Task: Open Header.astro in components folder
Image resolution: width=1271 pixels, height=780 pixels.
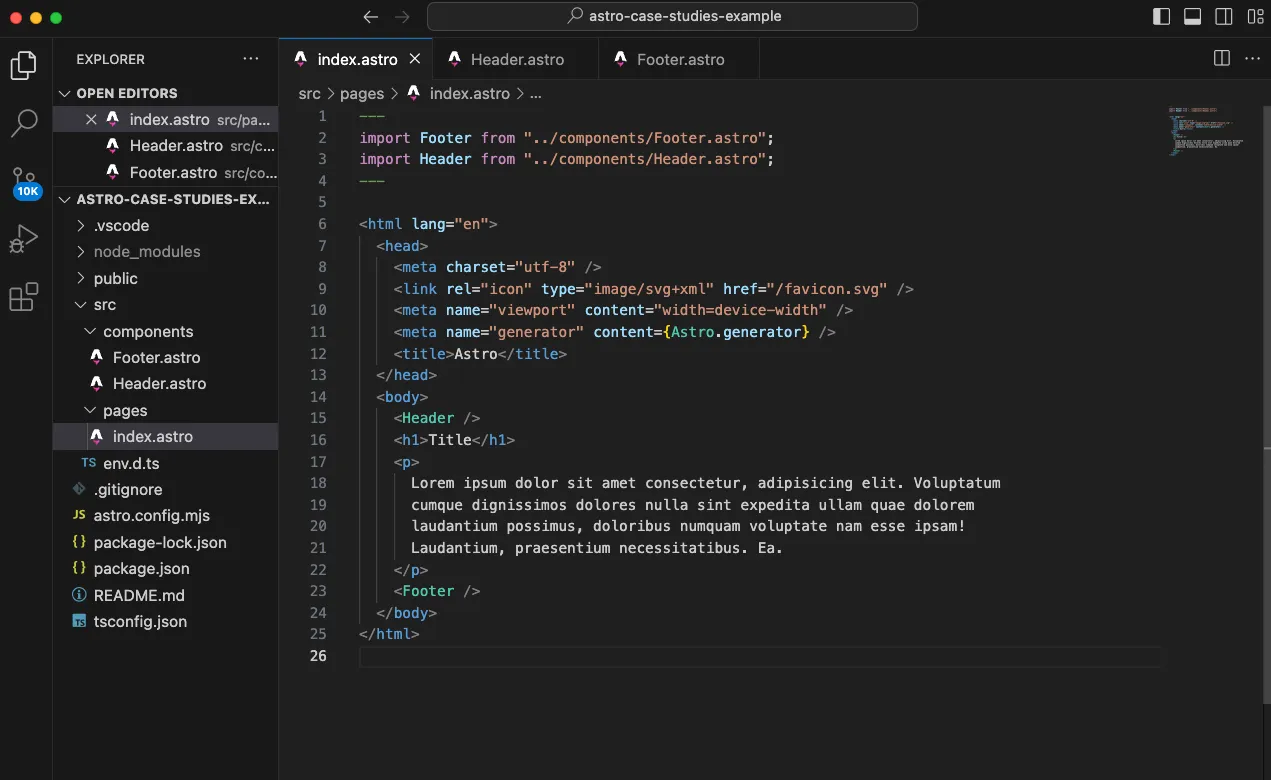Action: click(165, 383)
